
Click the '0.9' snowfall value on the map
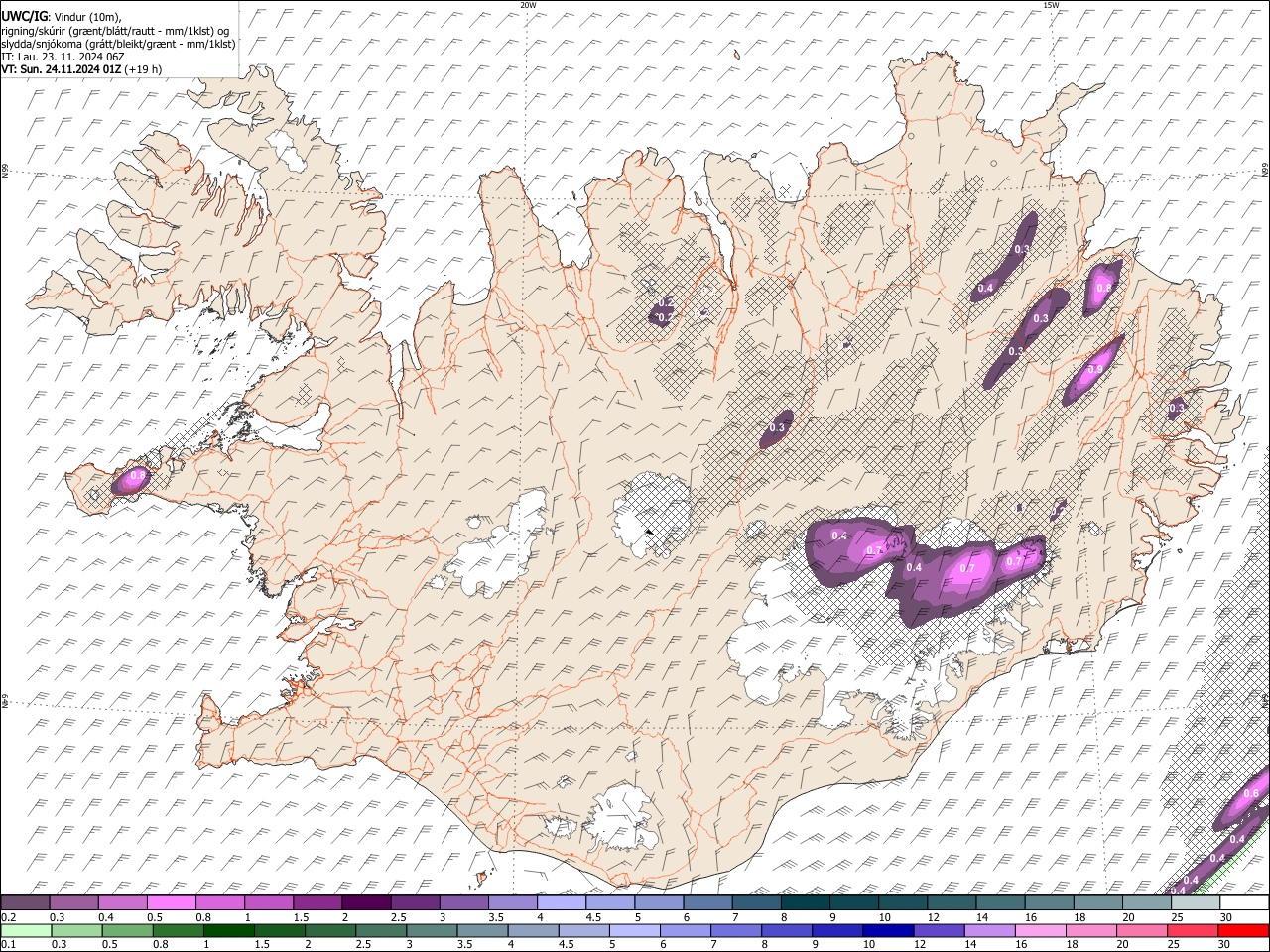coord(1095,370)
